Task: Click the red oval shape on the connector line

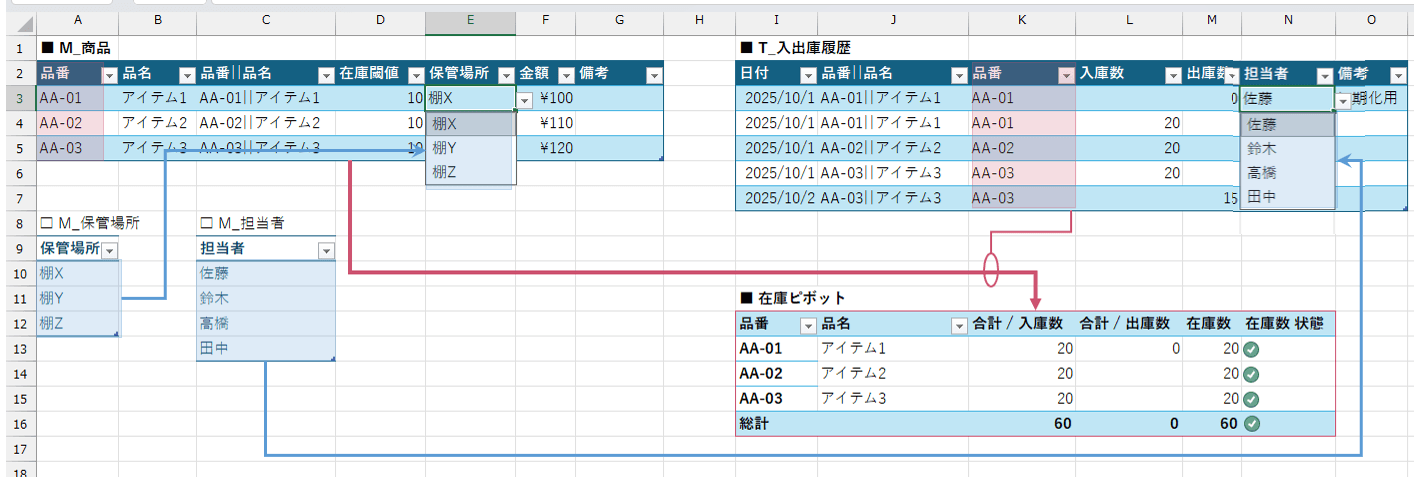Action: tap(991, 269)
